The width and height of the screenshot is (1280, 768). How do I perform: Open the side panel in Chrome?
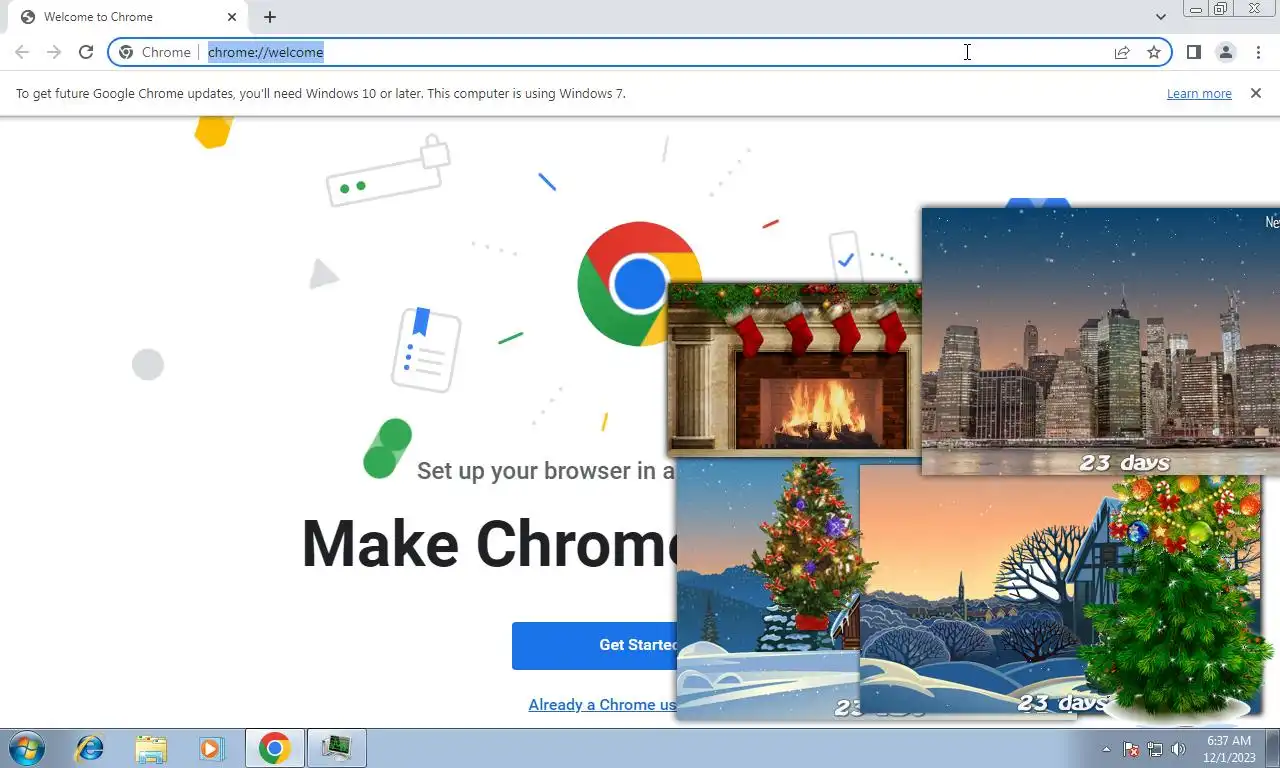(1193, 52)
